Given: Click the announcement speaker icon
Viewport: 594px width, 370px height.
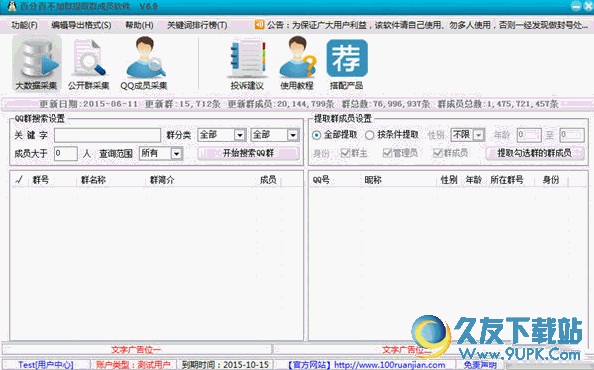Looking at the screenshot, I should click(x=259, y=25).
